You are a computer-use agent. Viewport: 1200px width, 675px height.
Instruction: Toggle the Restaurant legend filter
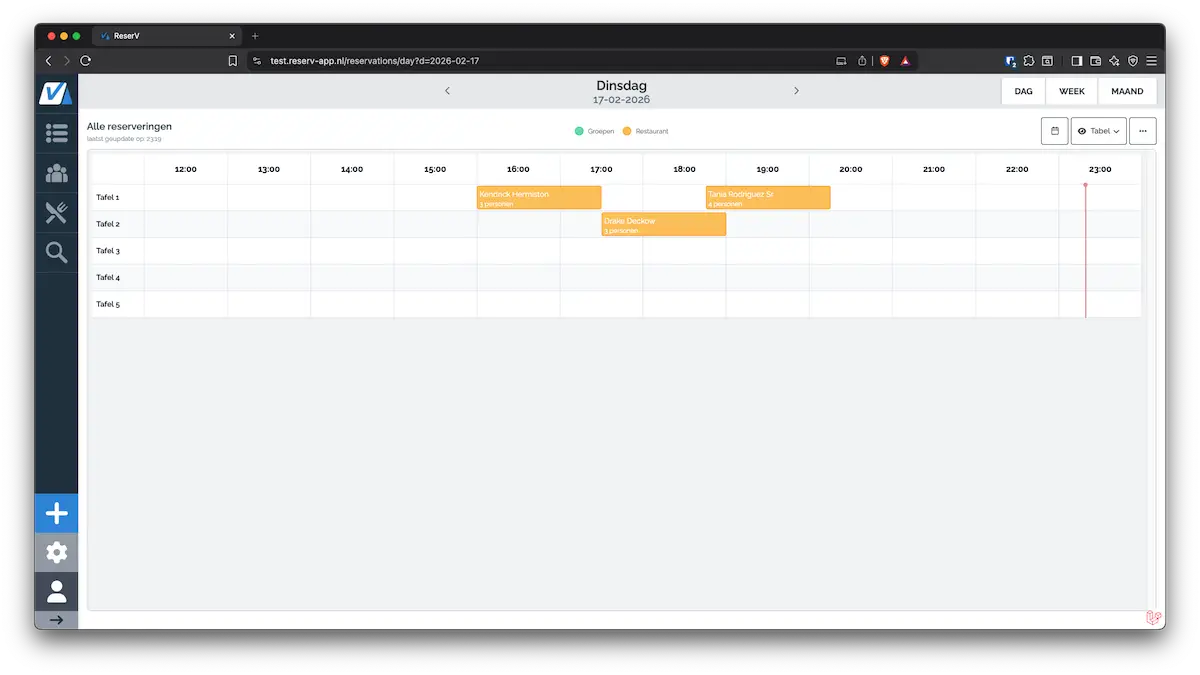click(645, 131)
